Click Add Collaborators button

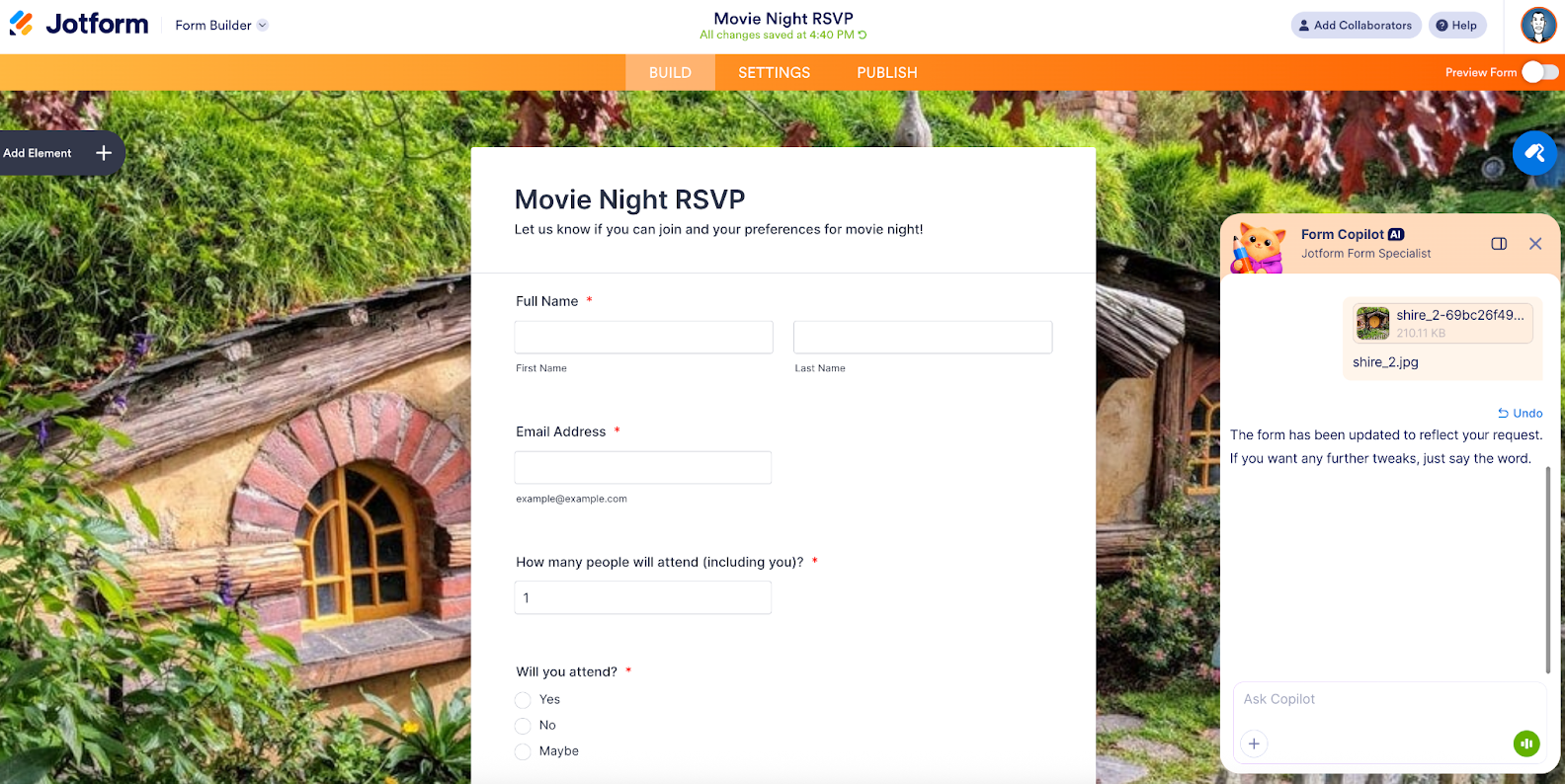[x=1356, y=26]
